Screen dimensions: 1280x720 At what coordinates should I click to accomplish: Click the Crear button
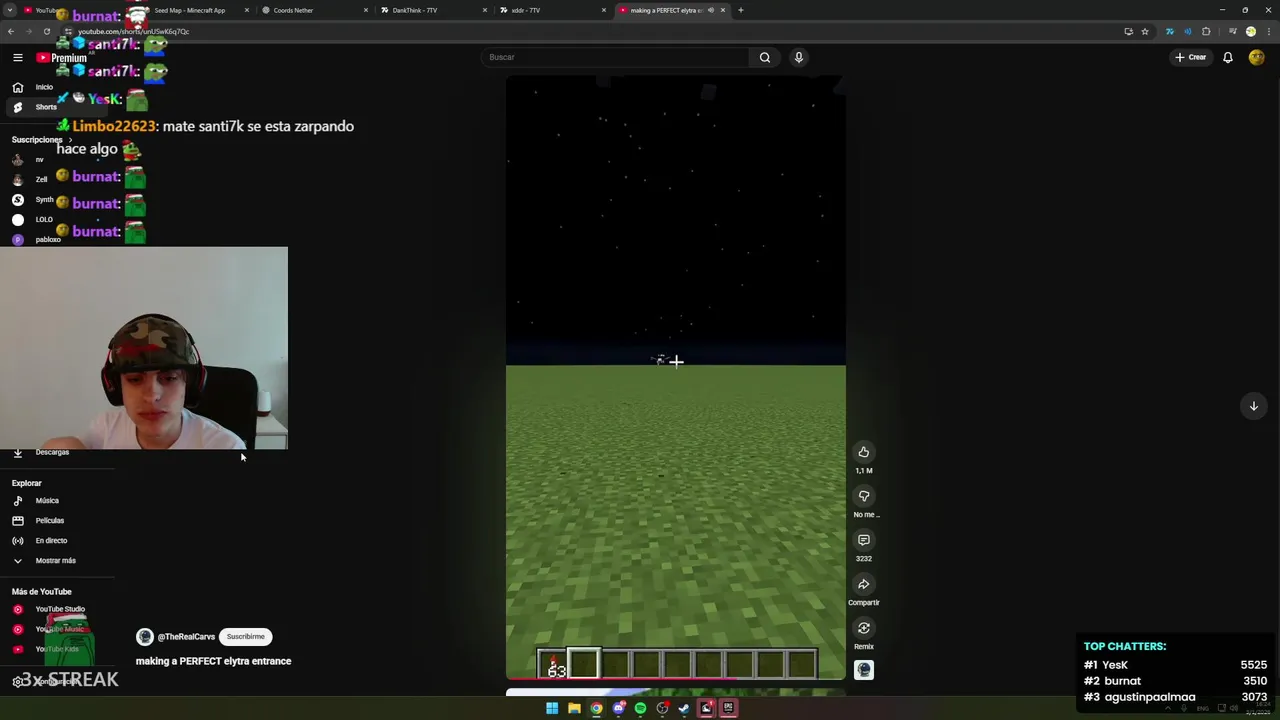[x=1191, y=57]
